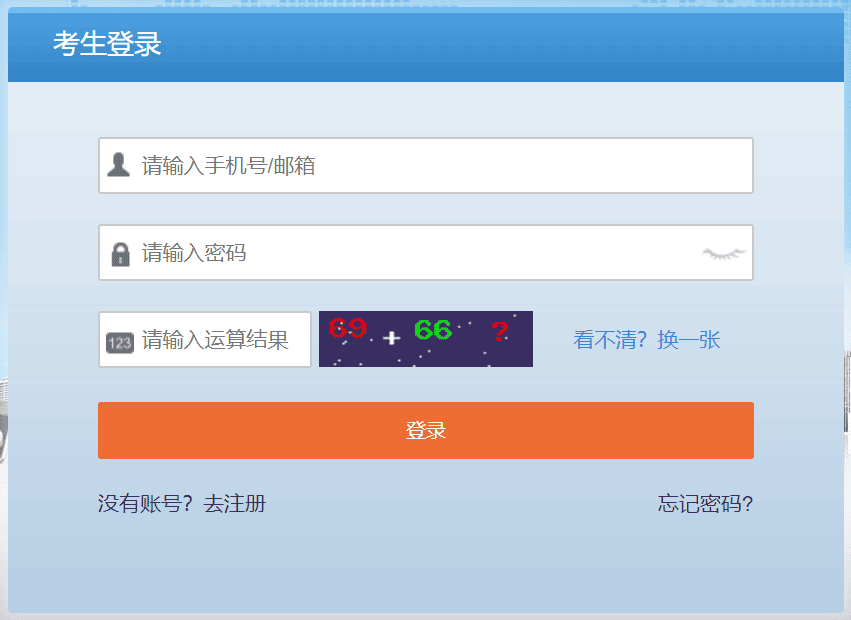Click the white plus sign in captcha
This screenshot has height=620, width=851.
pyautogui.click(x=391, y=338)
